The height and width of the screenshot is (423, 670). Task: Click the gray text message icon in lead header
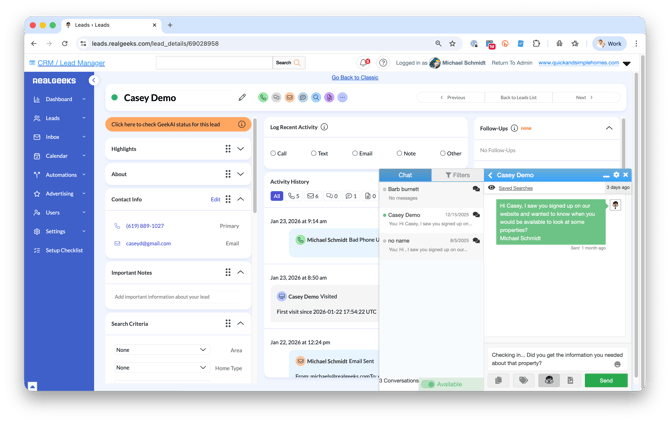tap(276, 97)
